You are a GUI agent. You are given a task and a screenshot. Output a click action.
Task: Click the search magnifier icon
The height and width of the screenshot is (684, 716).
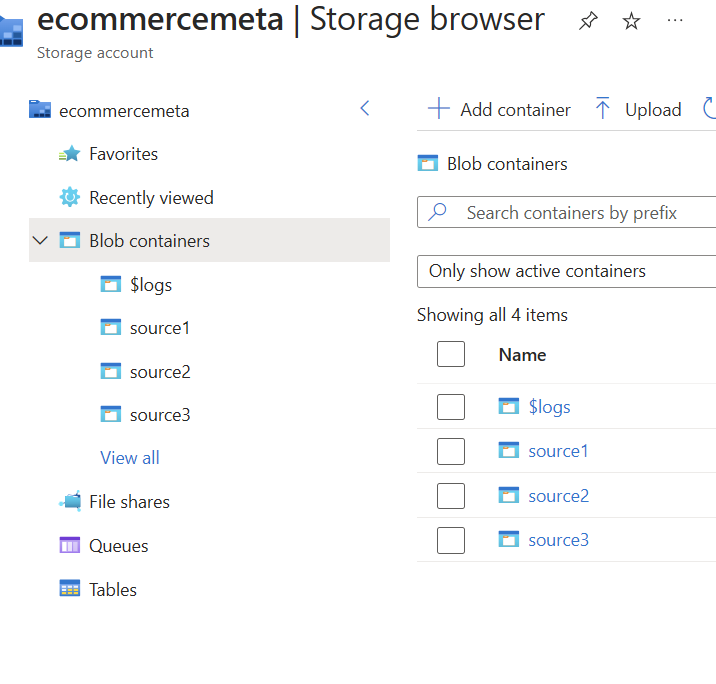(437, 212)
